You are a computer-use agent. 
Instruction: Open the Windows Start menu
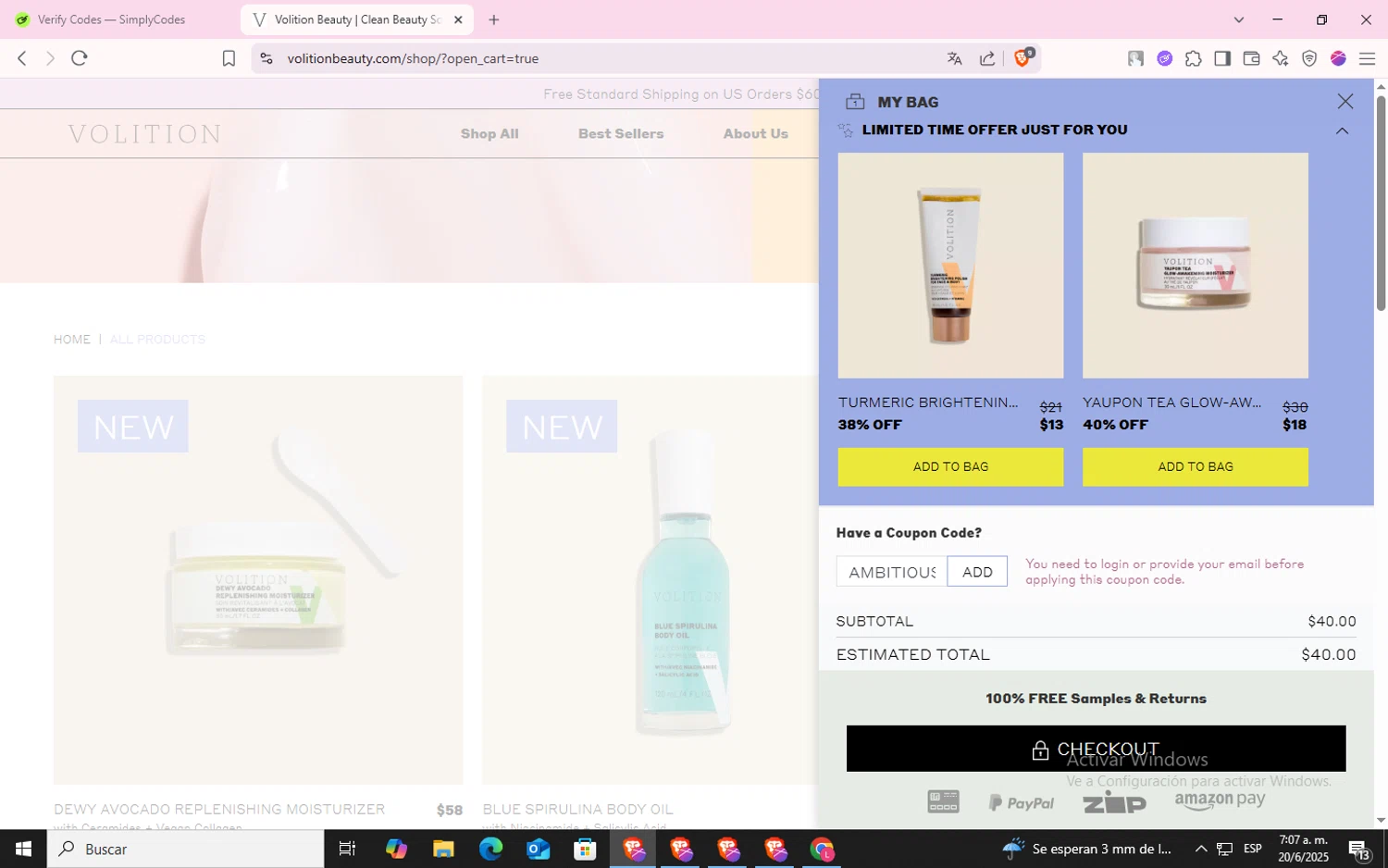(23, 849)
